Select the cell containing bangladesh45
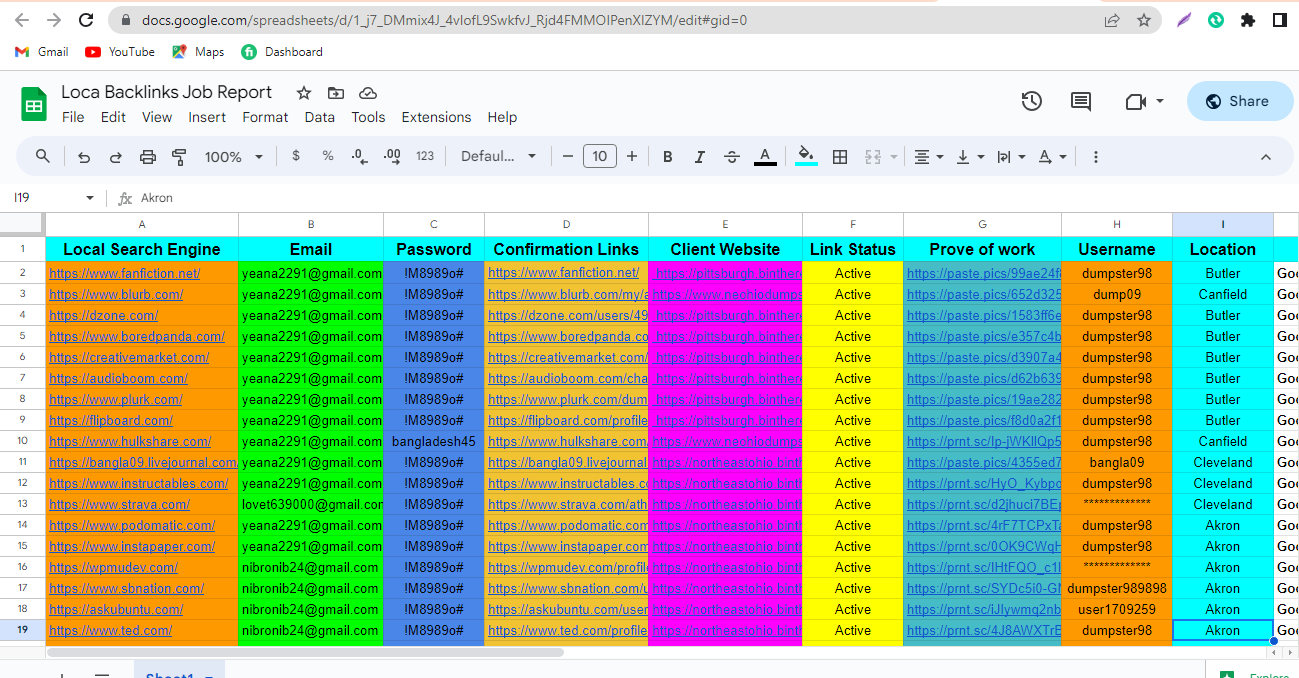The width and height of the screenshot is (1299, 678). click(433, 441)
